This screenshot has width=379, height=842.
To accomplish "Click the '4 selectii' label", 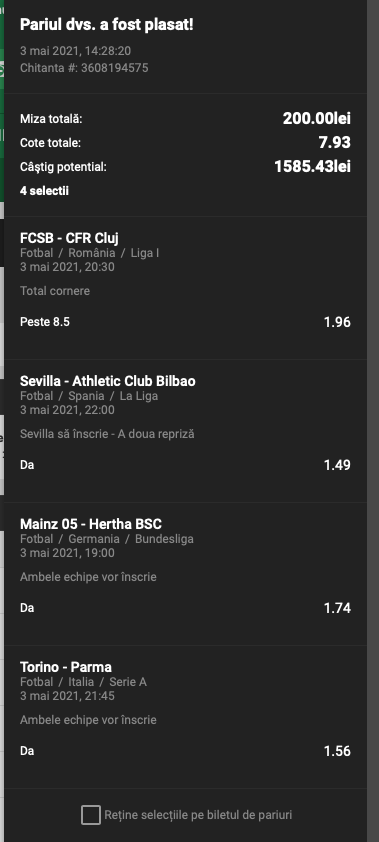I will [x=44, y=191].
